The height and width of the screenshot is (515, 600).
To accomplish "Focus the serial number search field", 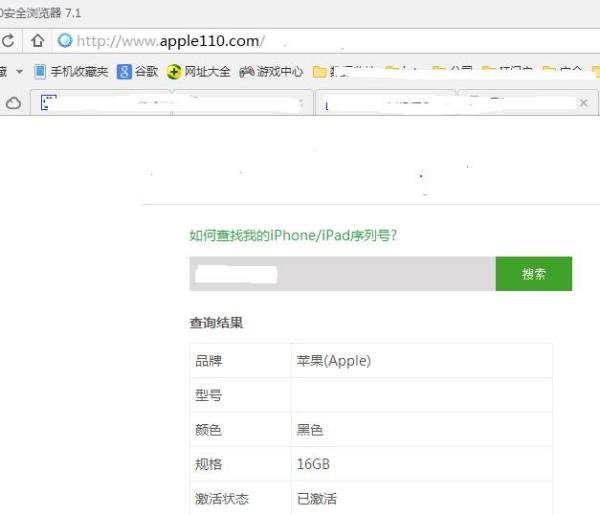I will coord(342,274).
